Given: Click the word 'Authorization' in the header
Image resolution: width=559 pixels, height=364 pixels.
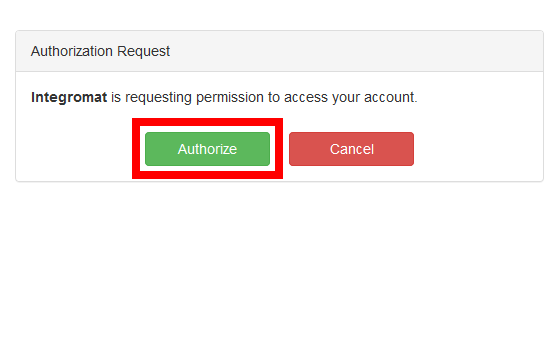Looking at the screenshot, I should (x=72, y=51).
